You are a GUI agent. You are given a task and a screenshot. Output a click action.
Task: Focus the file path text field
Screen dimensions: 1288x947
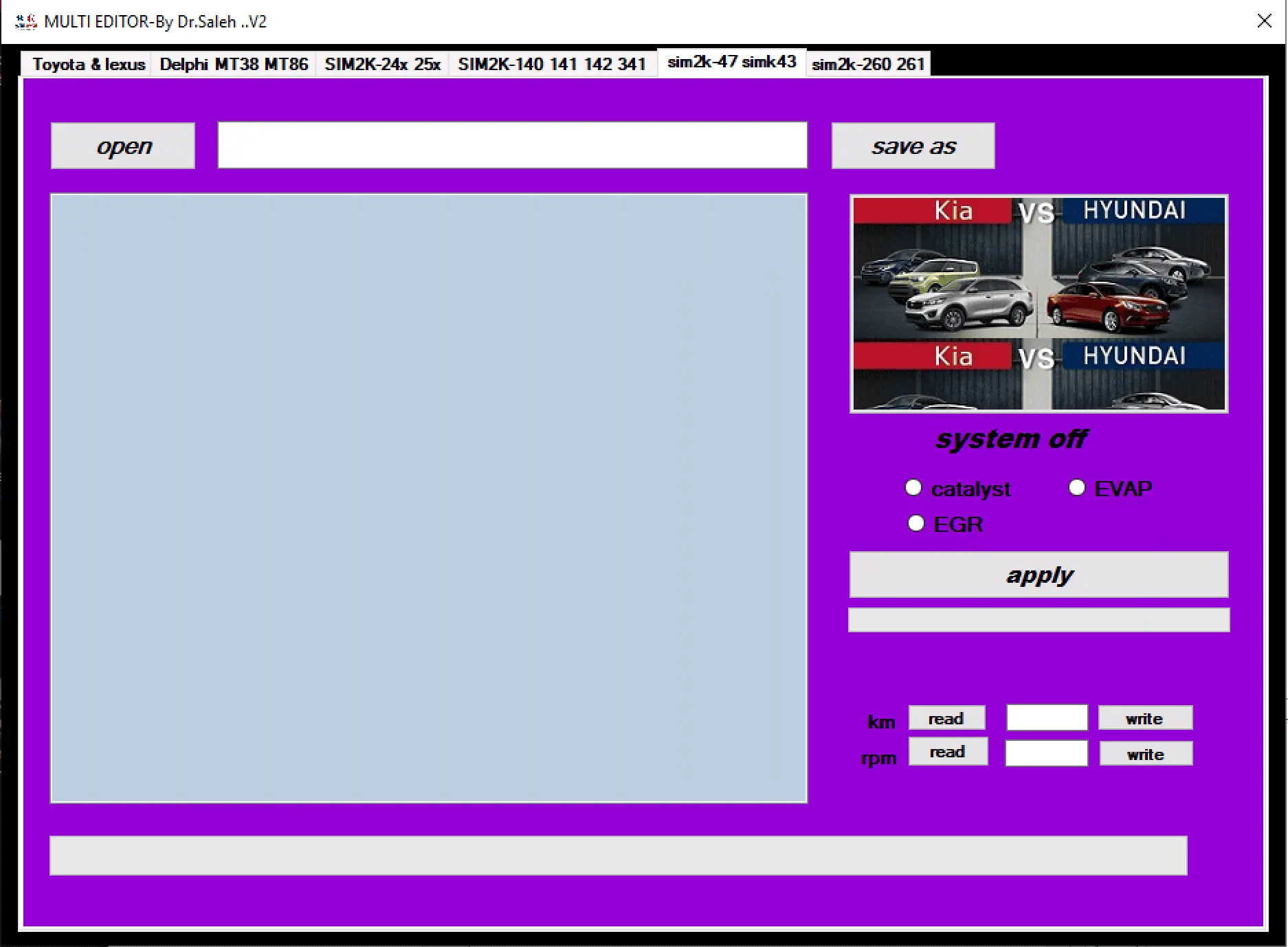click(x=513, y=145)
